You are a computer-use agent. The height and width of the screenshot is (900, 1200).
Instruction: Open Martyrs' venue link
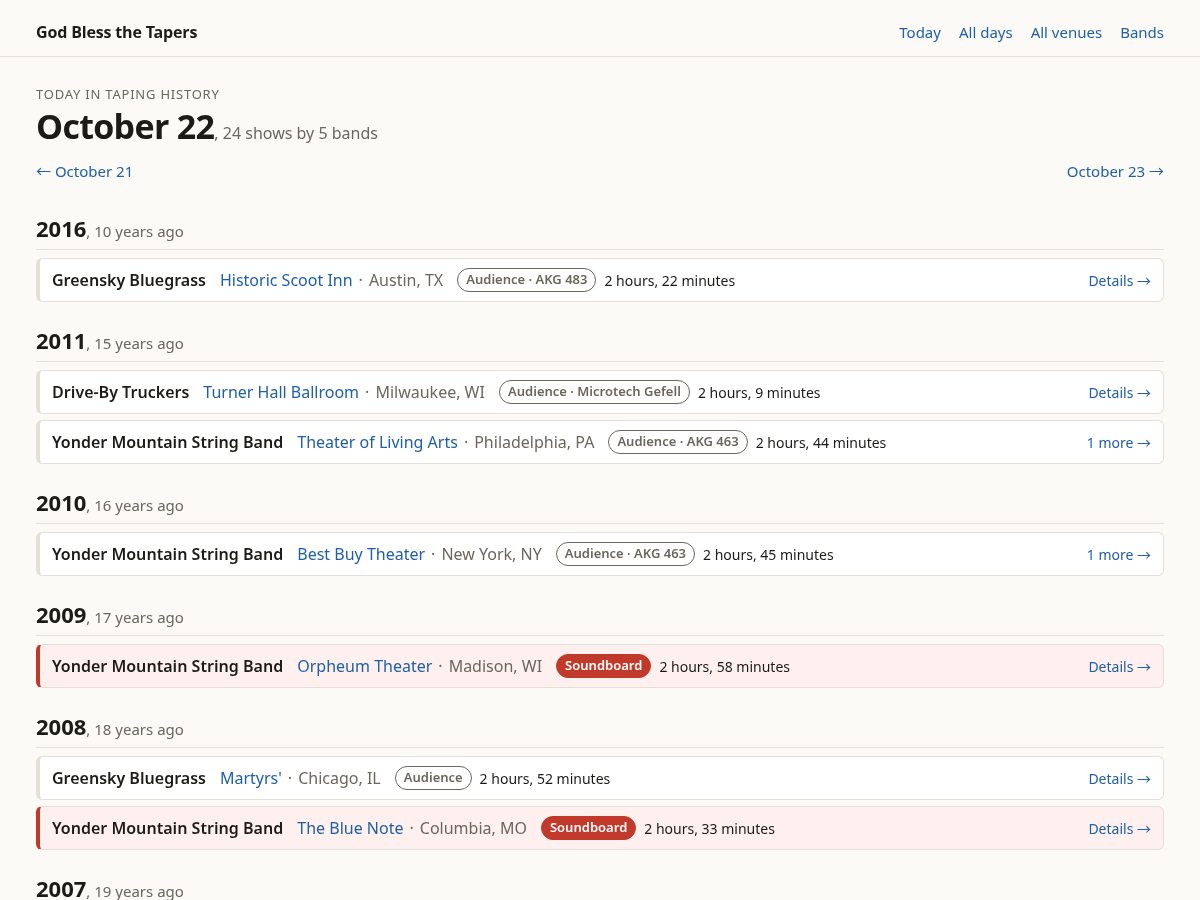[251, 778]
